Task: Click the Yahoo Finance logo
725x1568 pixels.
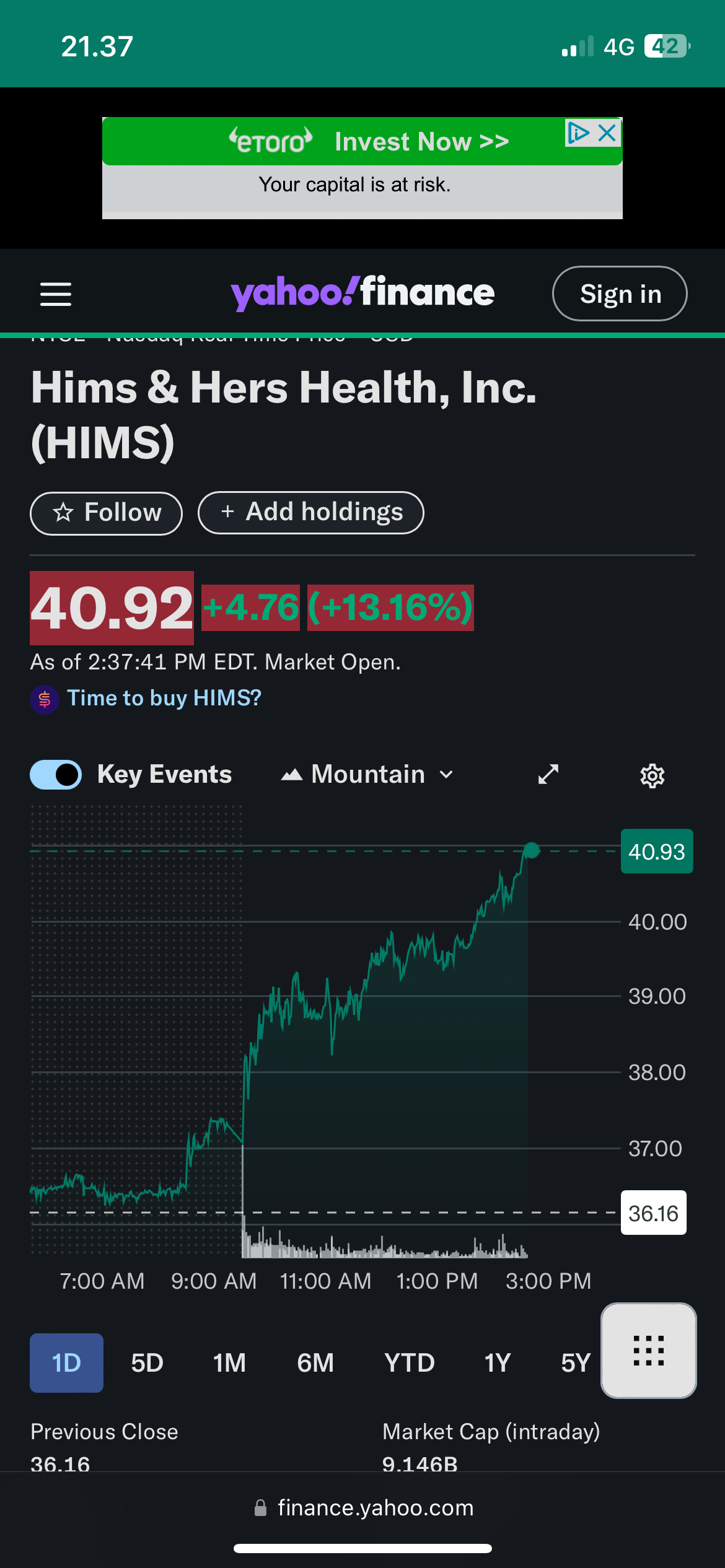Action: [362, 293]
